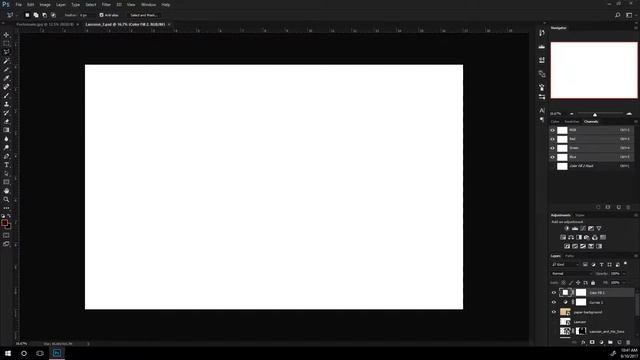Select the Zoom tool
The width and height of the screenshot is (640, 360).
[x=6, y=200]
